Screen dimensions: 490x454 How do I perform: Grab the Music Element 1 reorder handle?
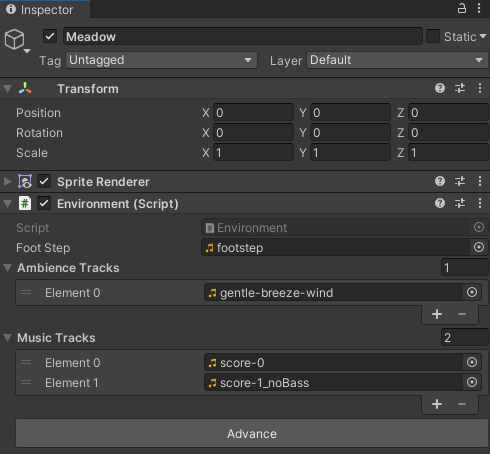click(x=26, y=382)
